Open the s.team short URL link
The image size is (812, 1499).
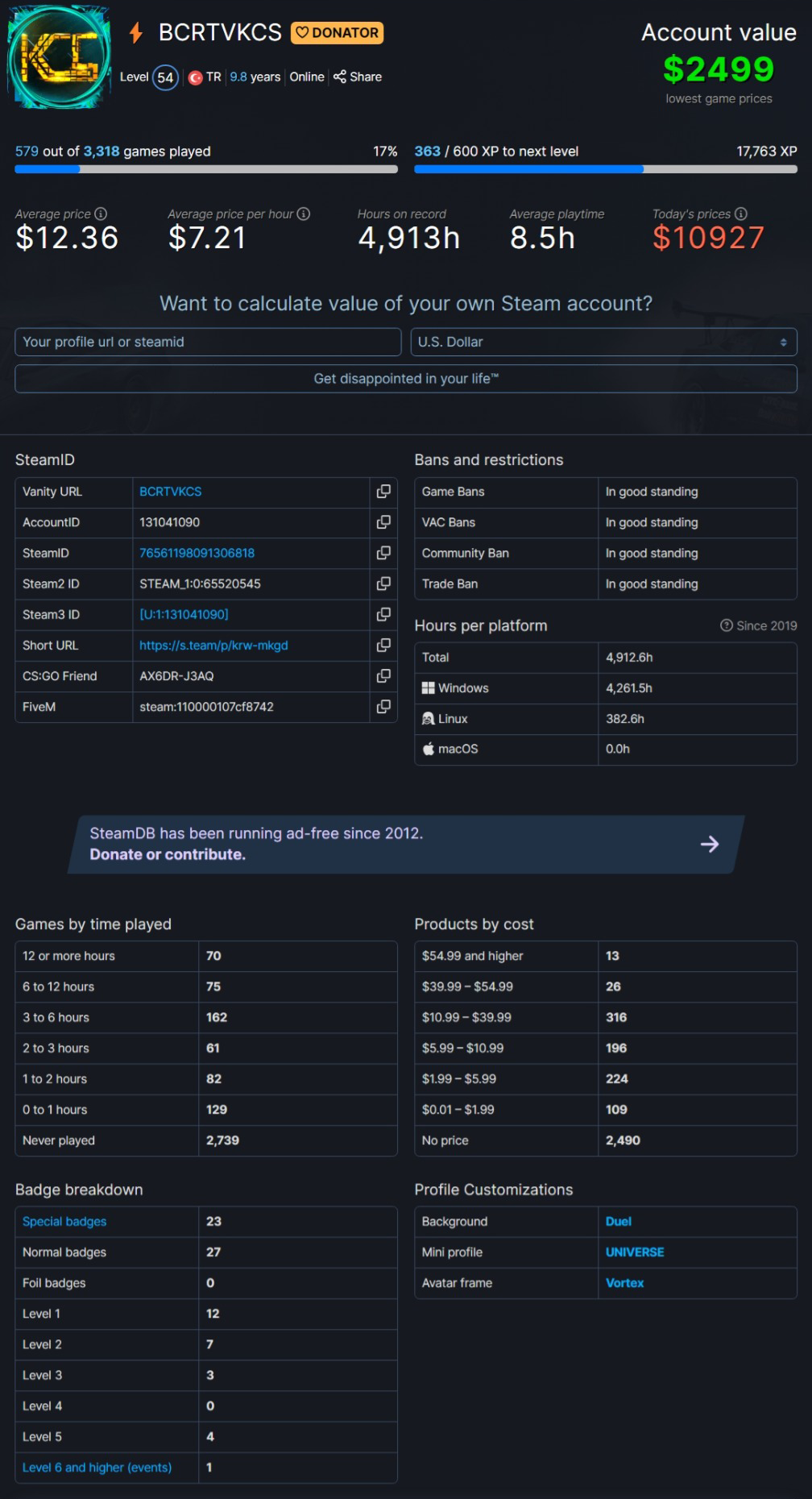coord(213,646)
